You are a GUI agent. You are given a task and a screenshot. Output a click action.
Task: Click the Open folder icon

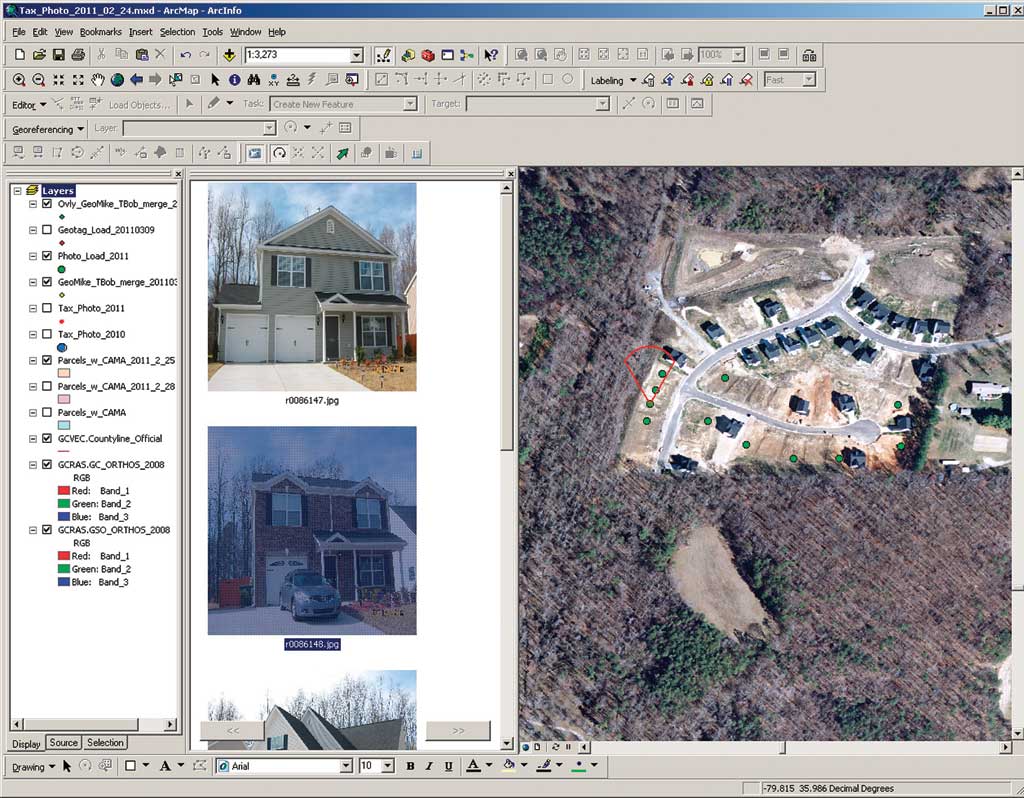tap(39, 55)
